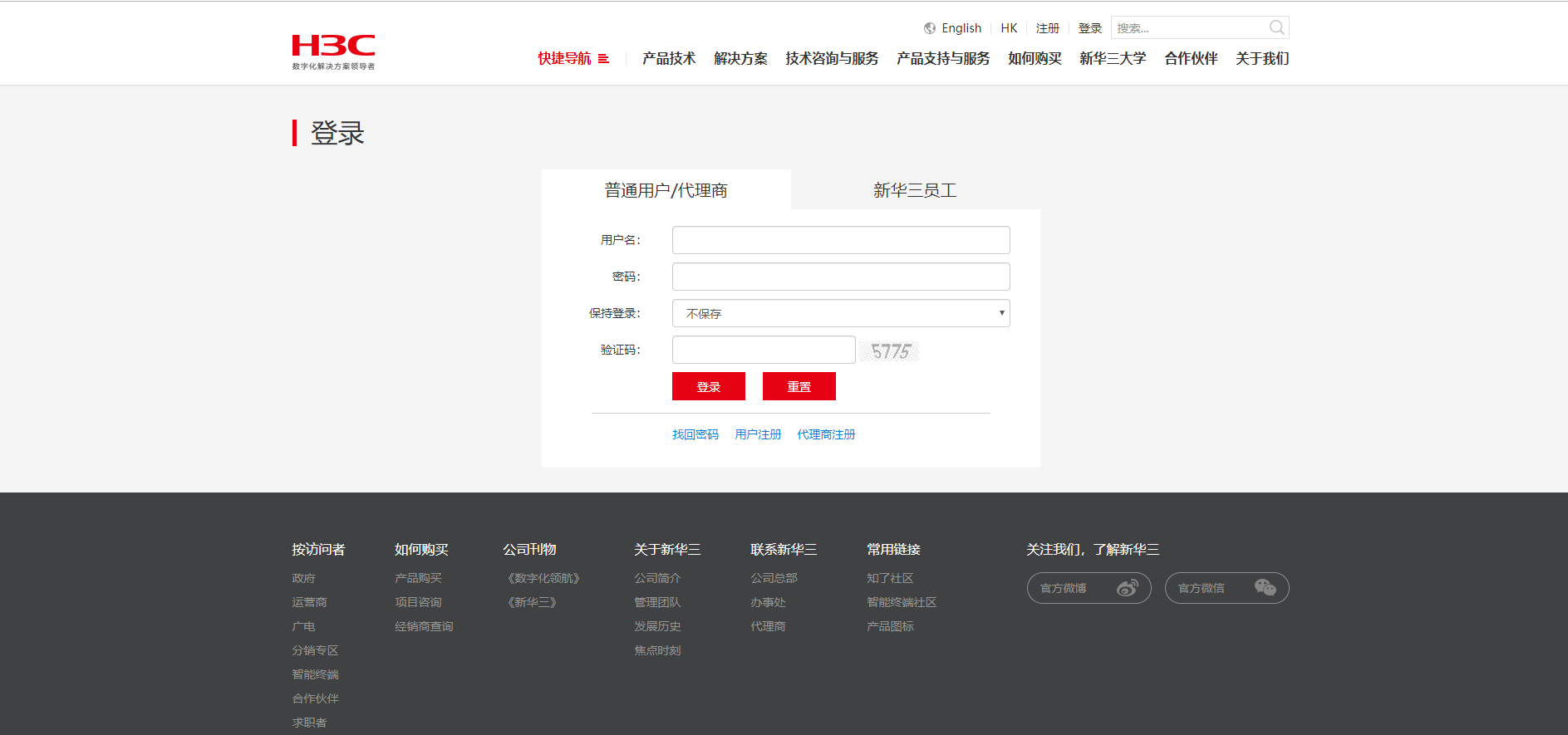The image size is (1568, 735).
Task: Open 《新华三》 publication link
Action: click(x=532, y=602)
